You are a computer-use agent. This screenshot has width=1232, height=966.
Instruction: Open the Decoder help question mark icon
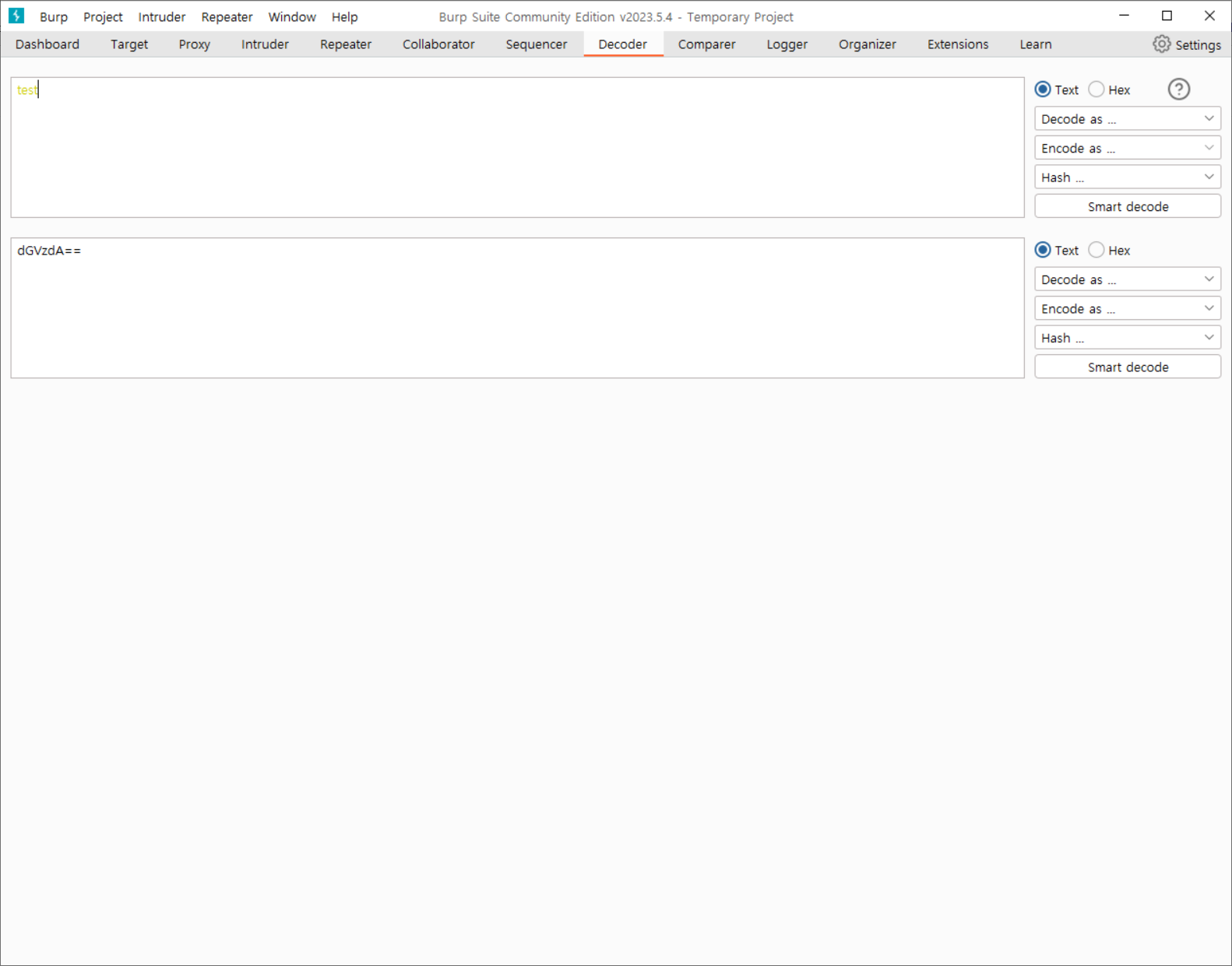click(x=1178, y=90)
